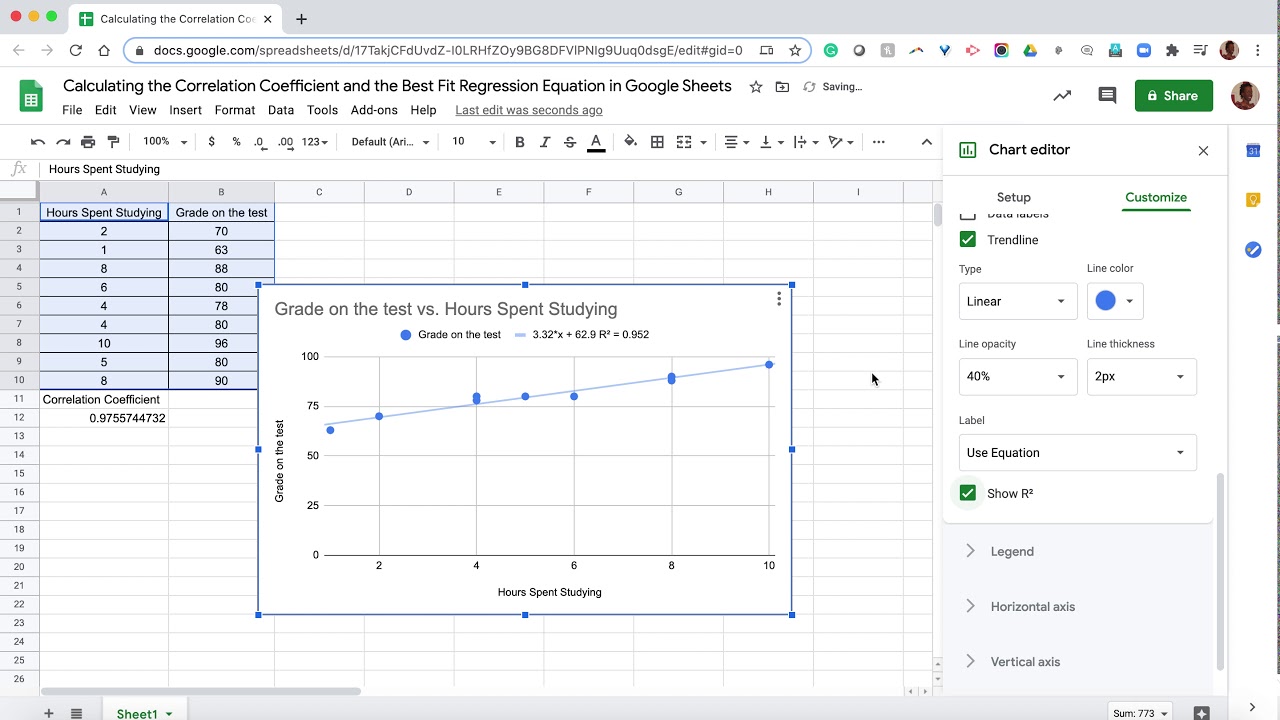The image size is (1280, 720).
Task: Select the Customize tab in Chart editor
Action: coord(1156,197)
